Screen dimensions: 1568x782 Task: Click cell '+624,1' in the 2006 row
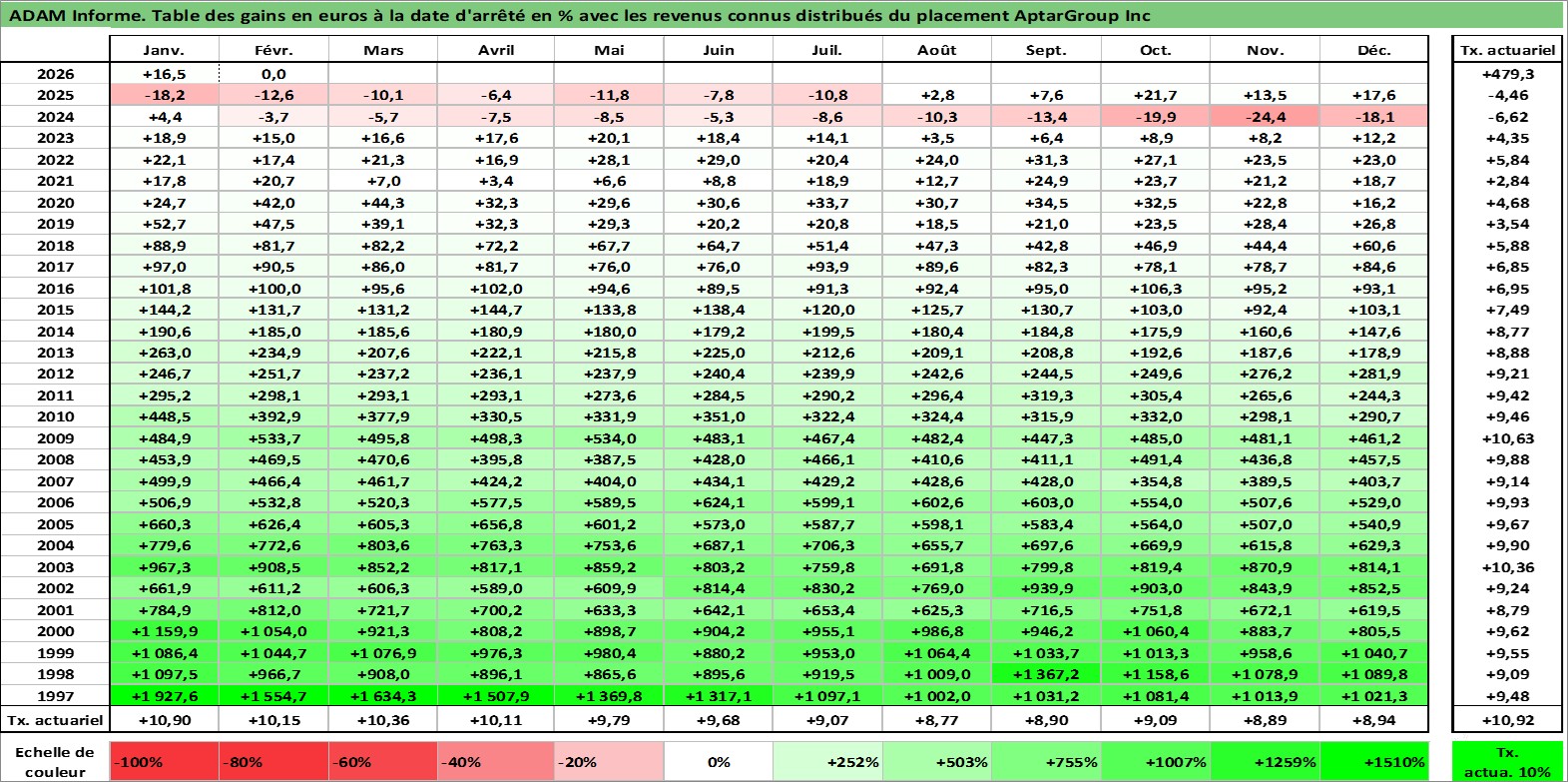[x=719, y=502]
